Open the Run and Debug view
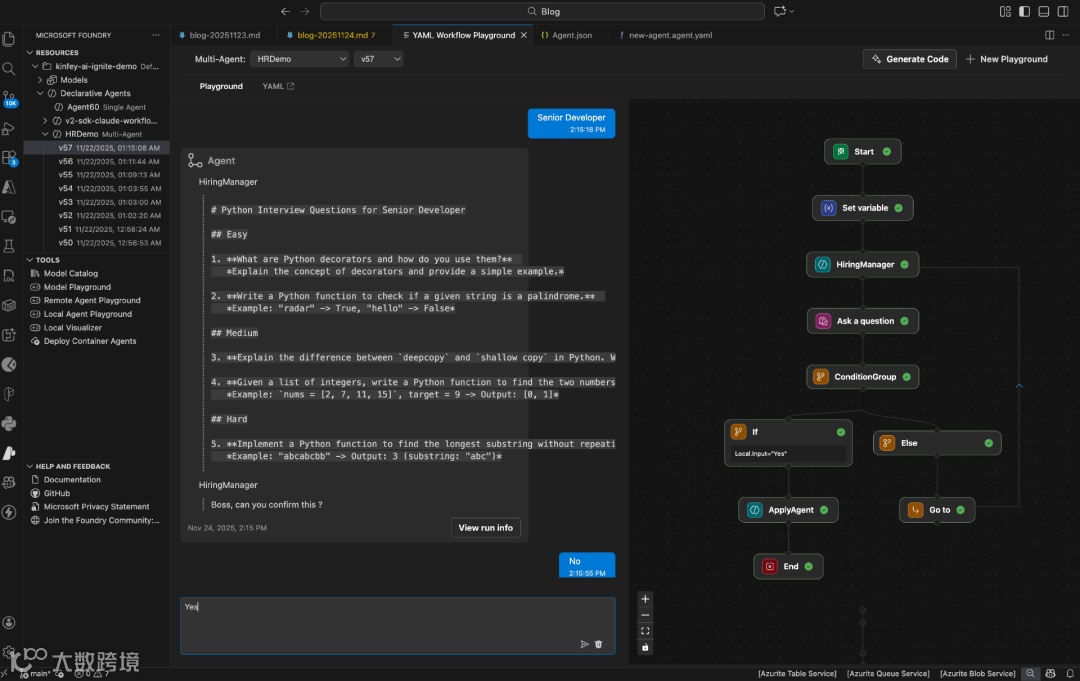 [9, 129]
